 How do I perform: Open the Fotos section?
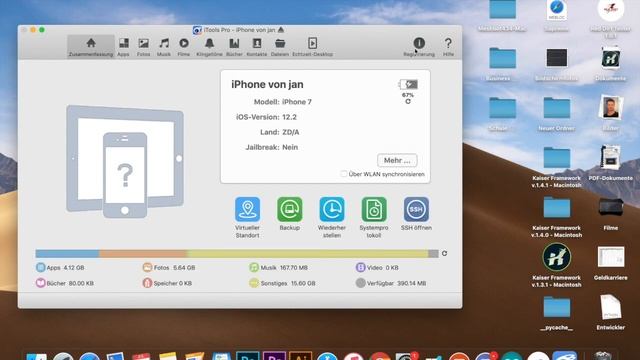pos(143,47)
